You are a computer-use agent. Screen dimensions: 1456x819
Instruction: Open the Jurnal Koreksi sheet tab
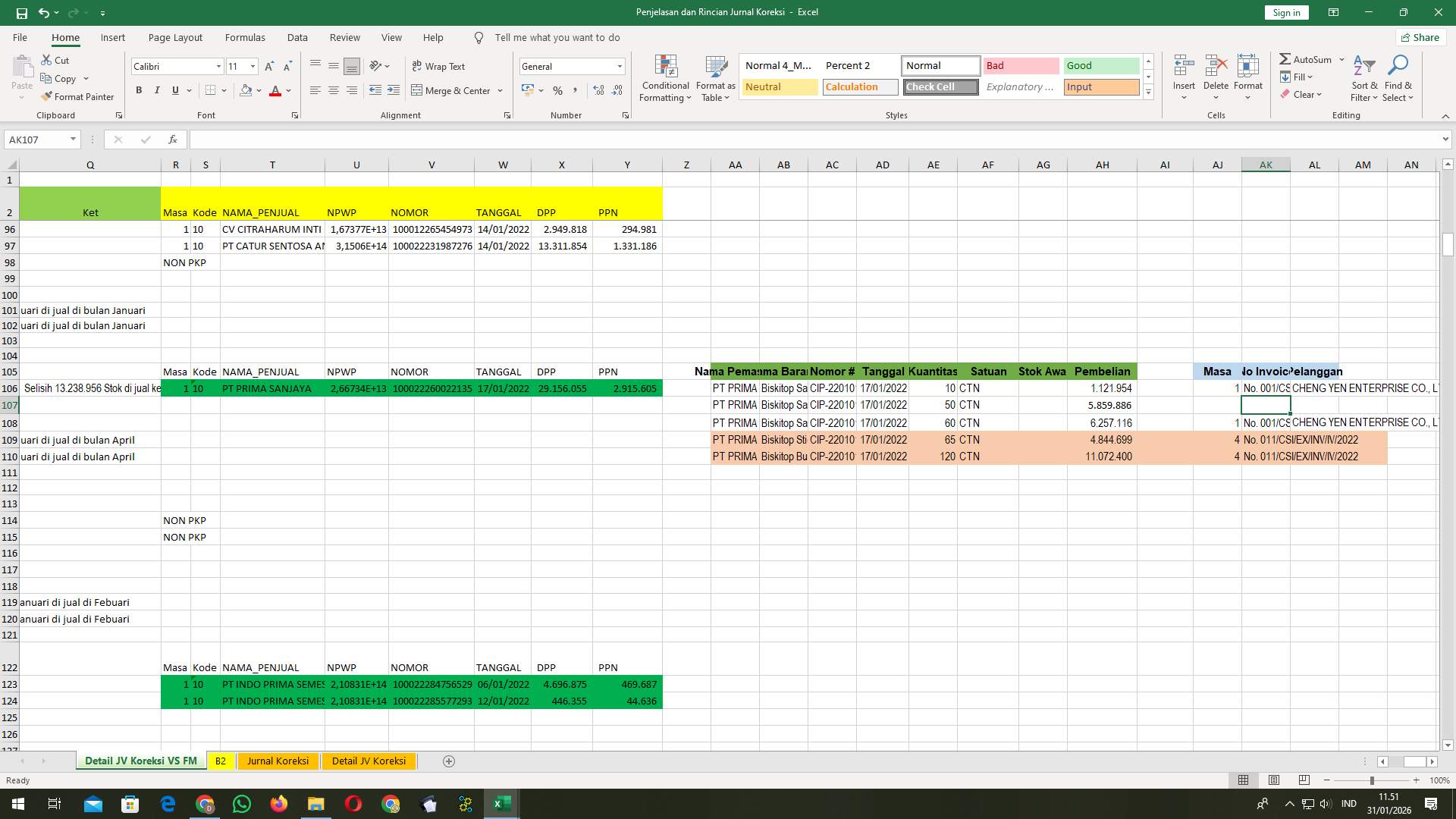tap(278, 761)
